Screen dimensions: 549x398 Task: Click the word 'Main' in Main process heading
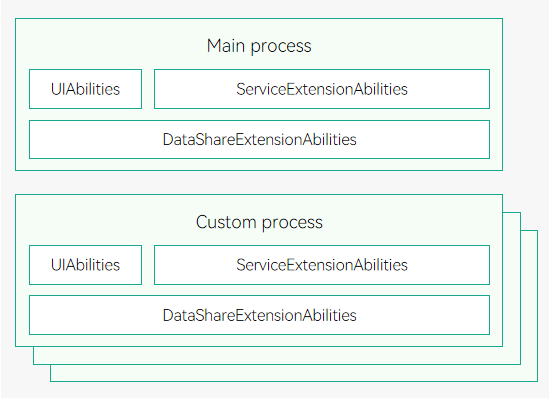[x=225, y=46]
